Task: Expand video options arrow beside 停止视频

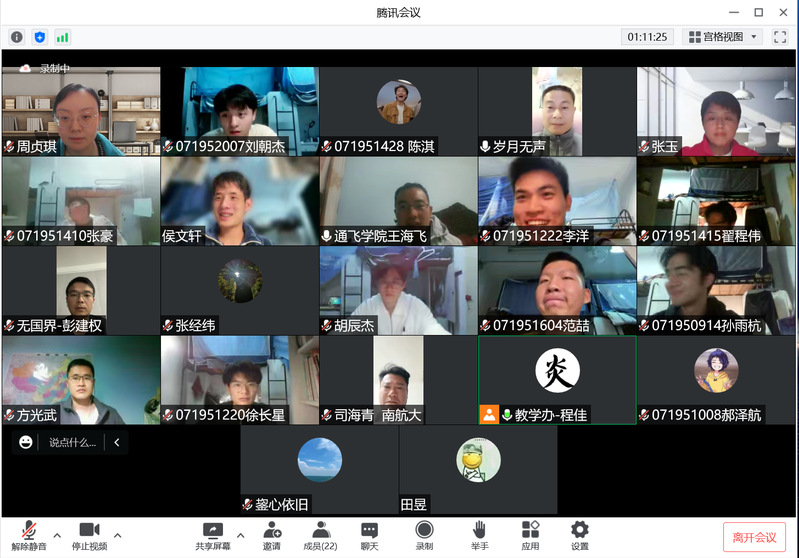Action: [x=118, y=534]
